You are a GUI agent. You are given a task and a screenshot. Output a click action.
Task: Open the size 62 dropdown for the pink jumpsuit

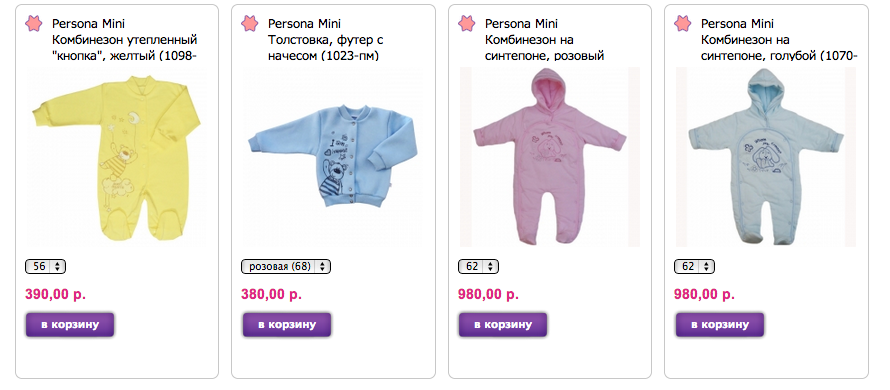478,266
